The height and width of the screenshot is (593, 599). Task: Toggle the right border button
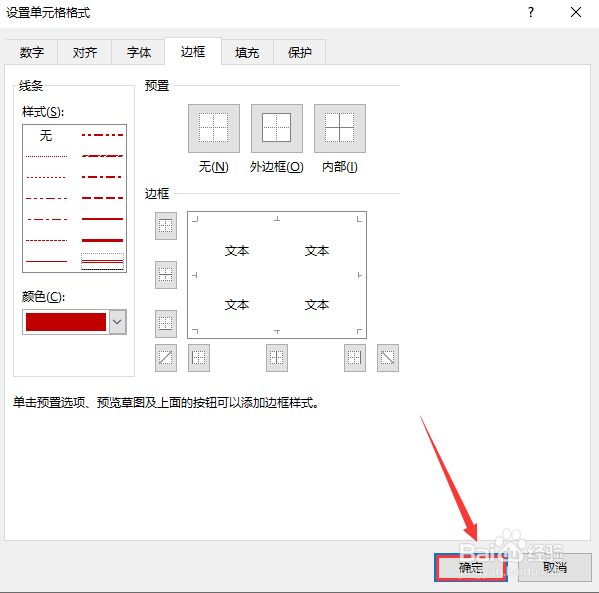pos(355,358)
